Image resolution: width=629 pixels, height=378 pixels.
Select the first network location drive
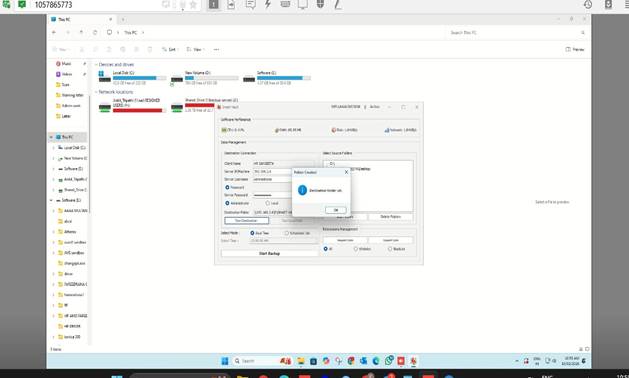click(132, 105)
